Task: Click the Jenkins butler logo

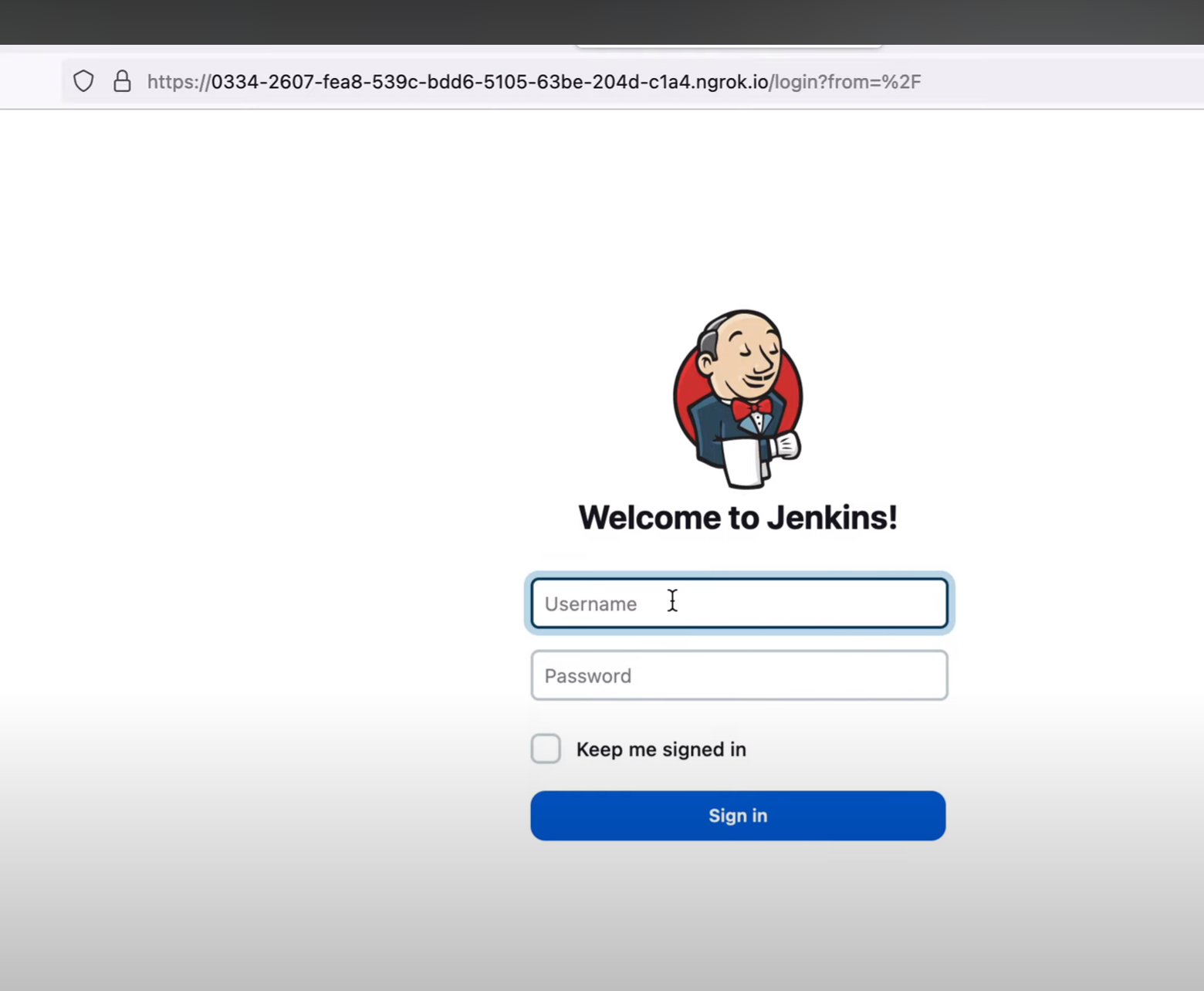Action: [738, 399]
